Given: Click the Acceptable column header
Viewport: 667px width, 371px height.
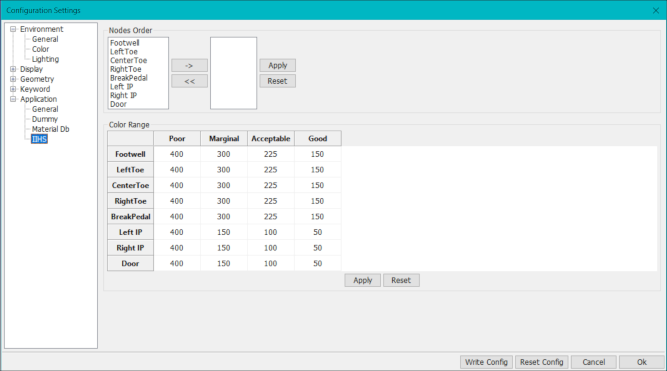Looking at the screenshot, I should (271, 139).
